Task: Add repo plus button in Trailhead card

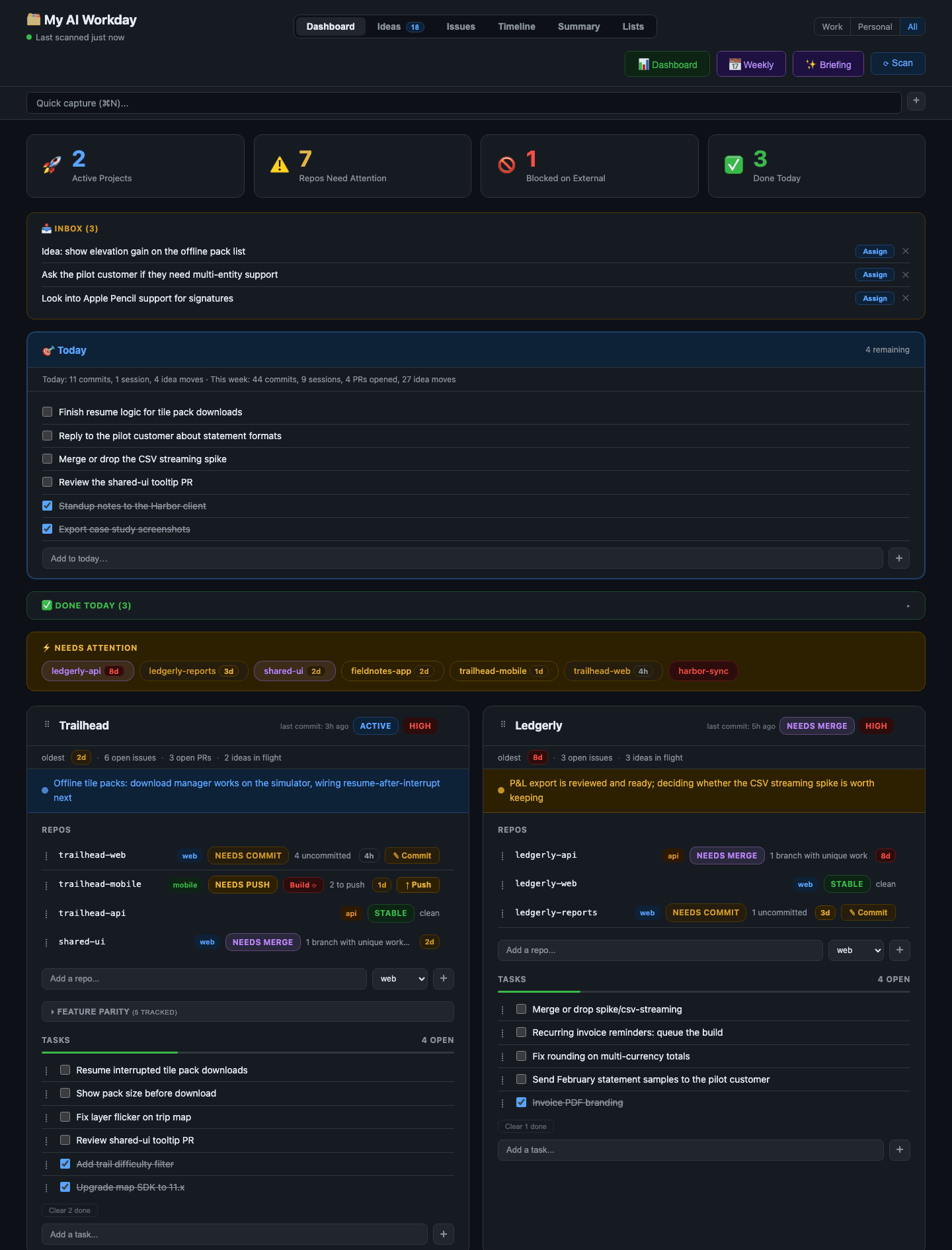Action: pyautogui.click(x=444, y=979)
